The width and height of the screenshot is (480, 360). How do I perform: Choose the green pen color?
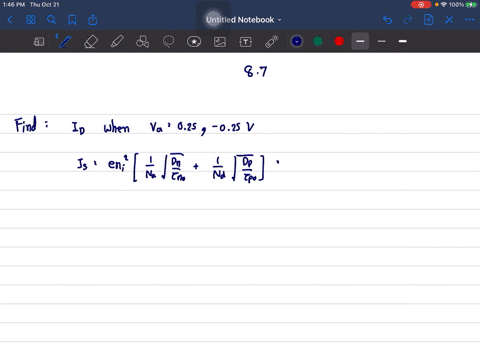[x=318, y=41]
